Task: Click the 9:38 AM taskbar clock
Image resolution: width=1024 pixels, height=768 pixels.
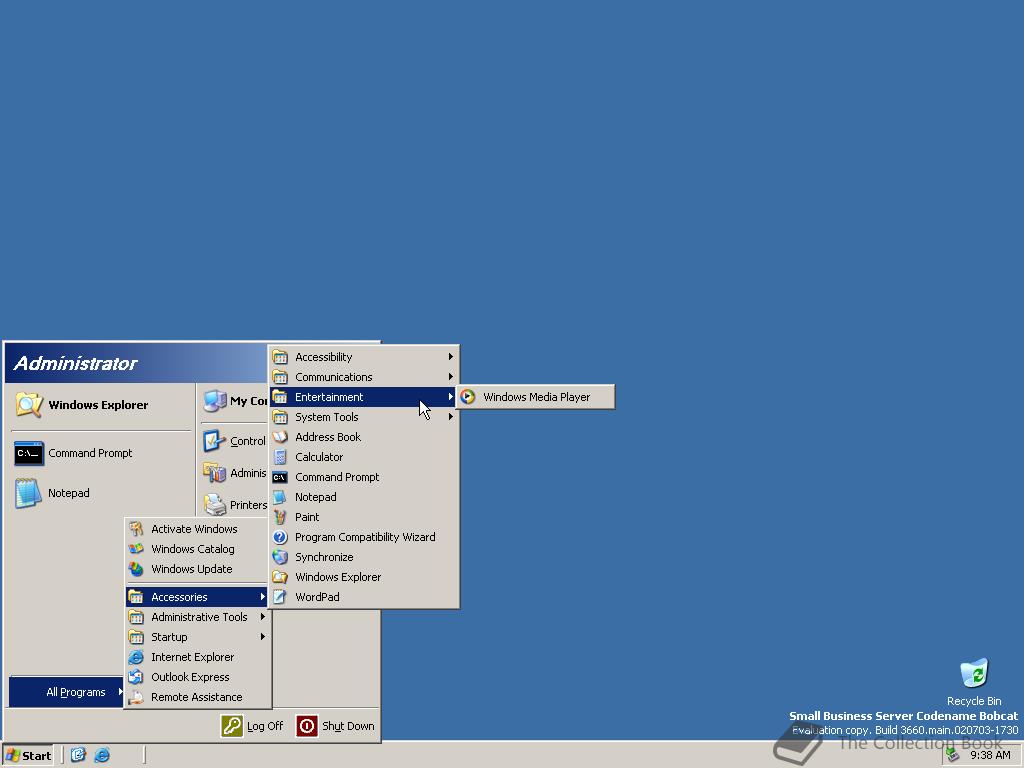Action: coord(990,756)
